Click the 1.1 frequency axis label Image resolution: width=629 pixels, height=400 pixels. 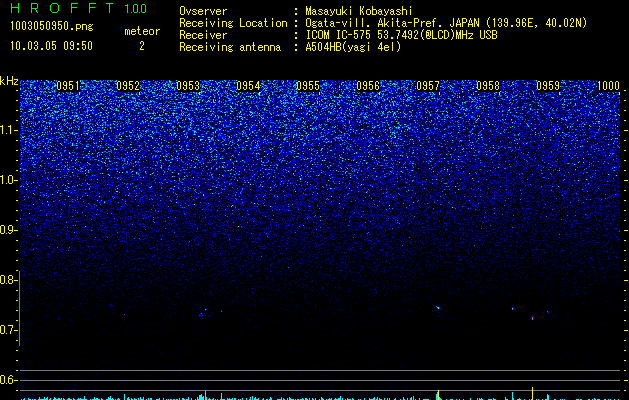coord(9,130)
